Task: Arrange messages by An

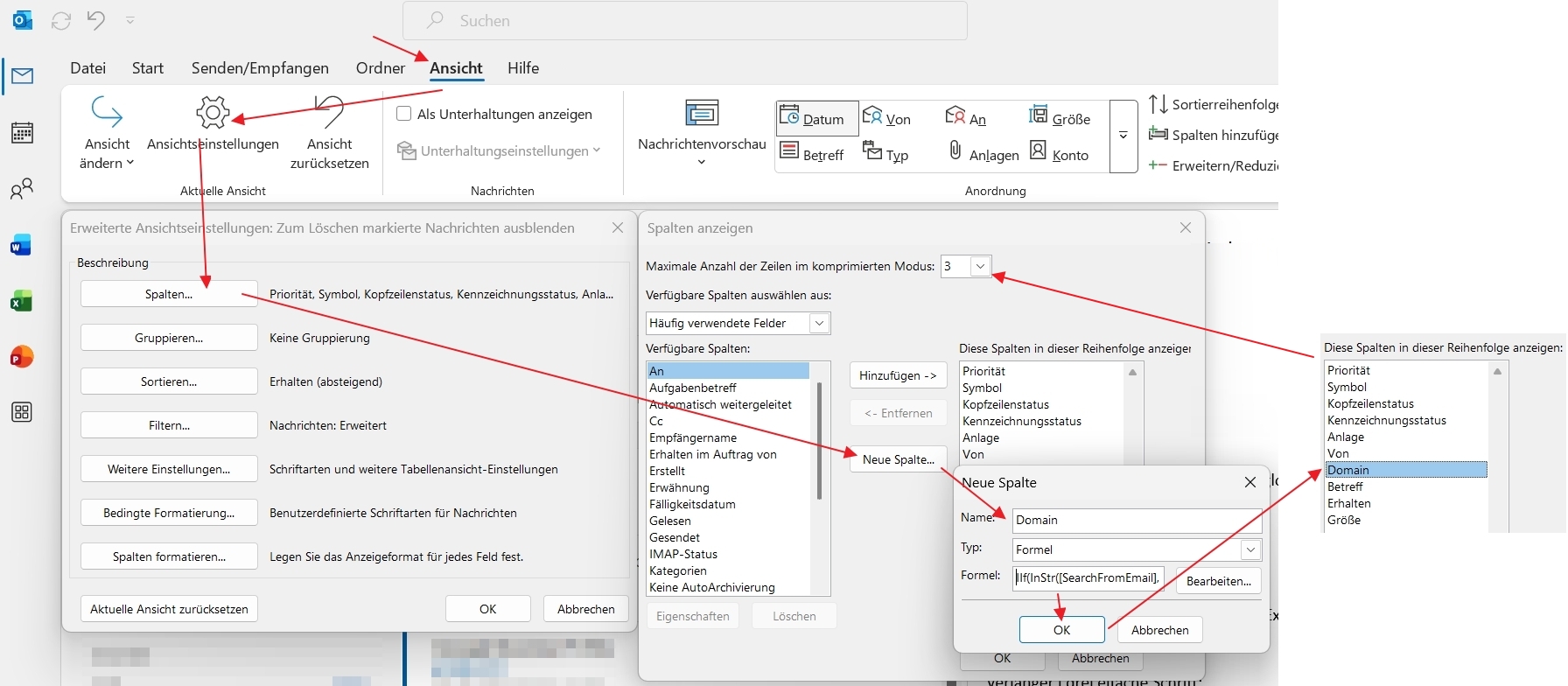Action: coord(966,117)
